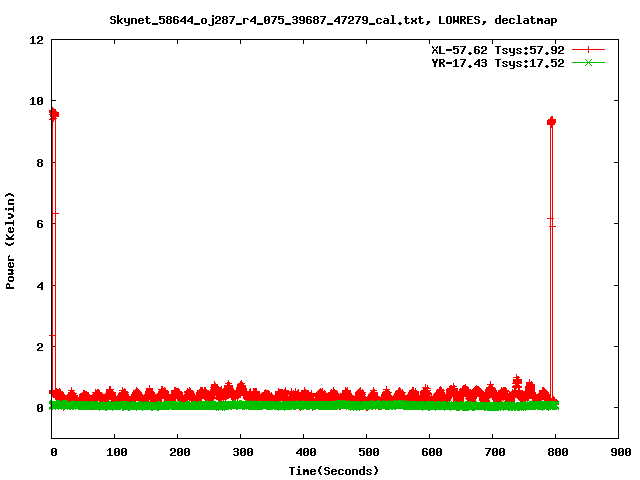Click the green YR legend line sample
640x480 pixels.
588,62
